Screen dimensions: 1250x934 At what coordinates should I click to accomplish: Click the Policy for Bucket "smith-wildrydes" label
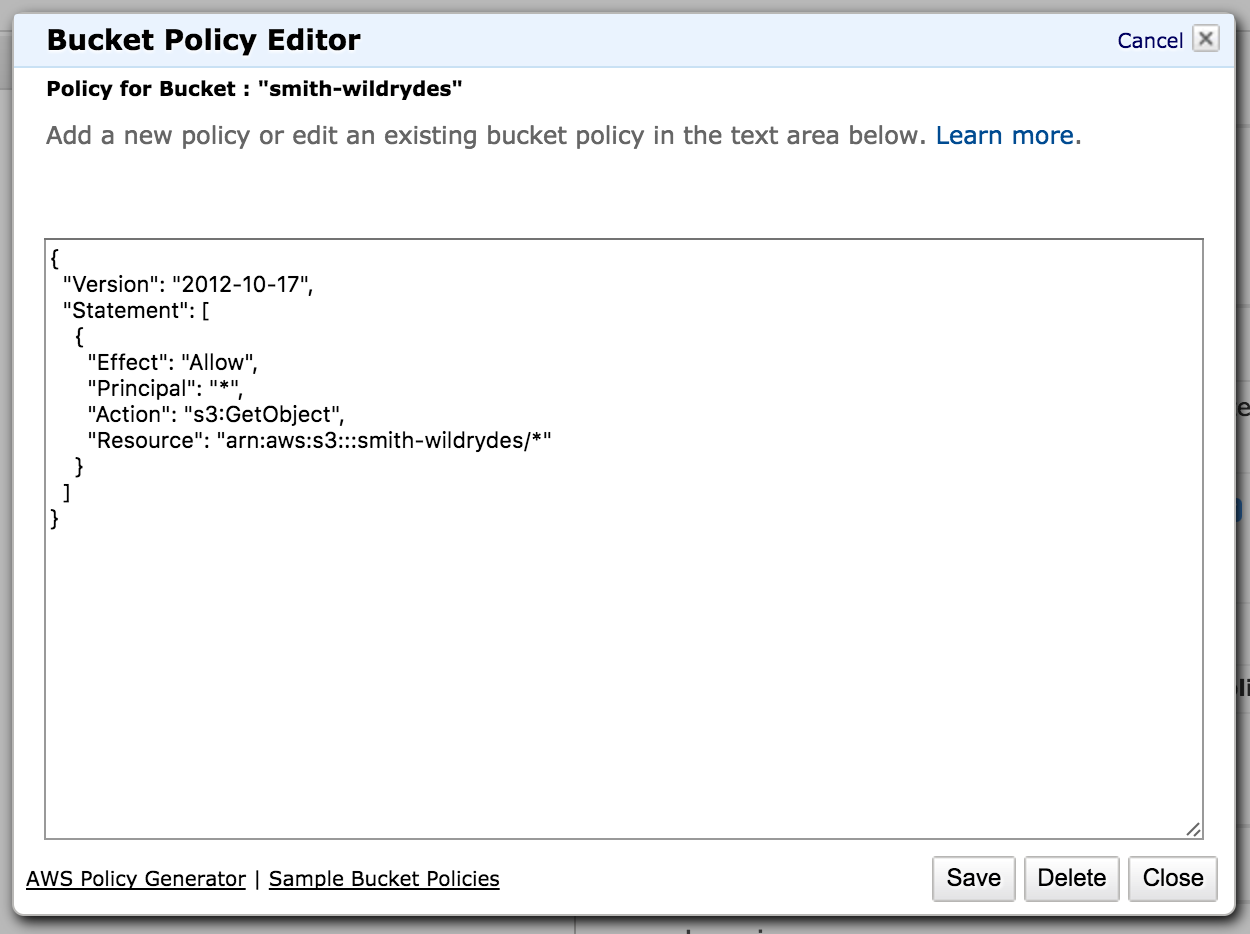tap(254, 89)
